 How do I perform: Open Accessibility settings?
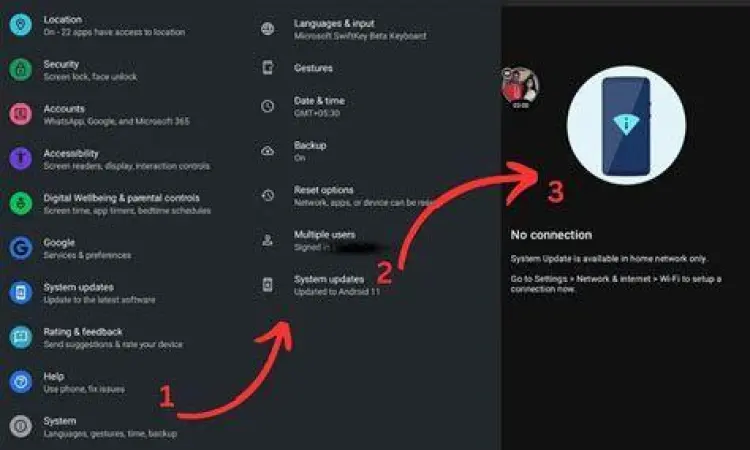(126, 159)
